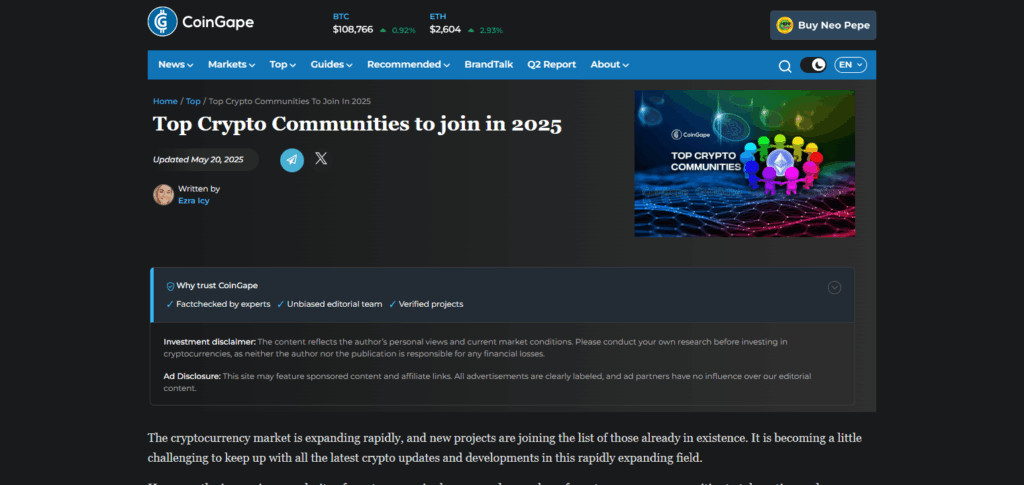Open author Ezra Icy profile link
The width and height of the screenshot is (1024, 485).
(x=194, y=201)
